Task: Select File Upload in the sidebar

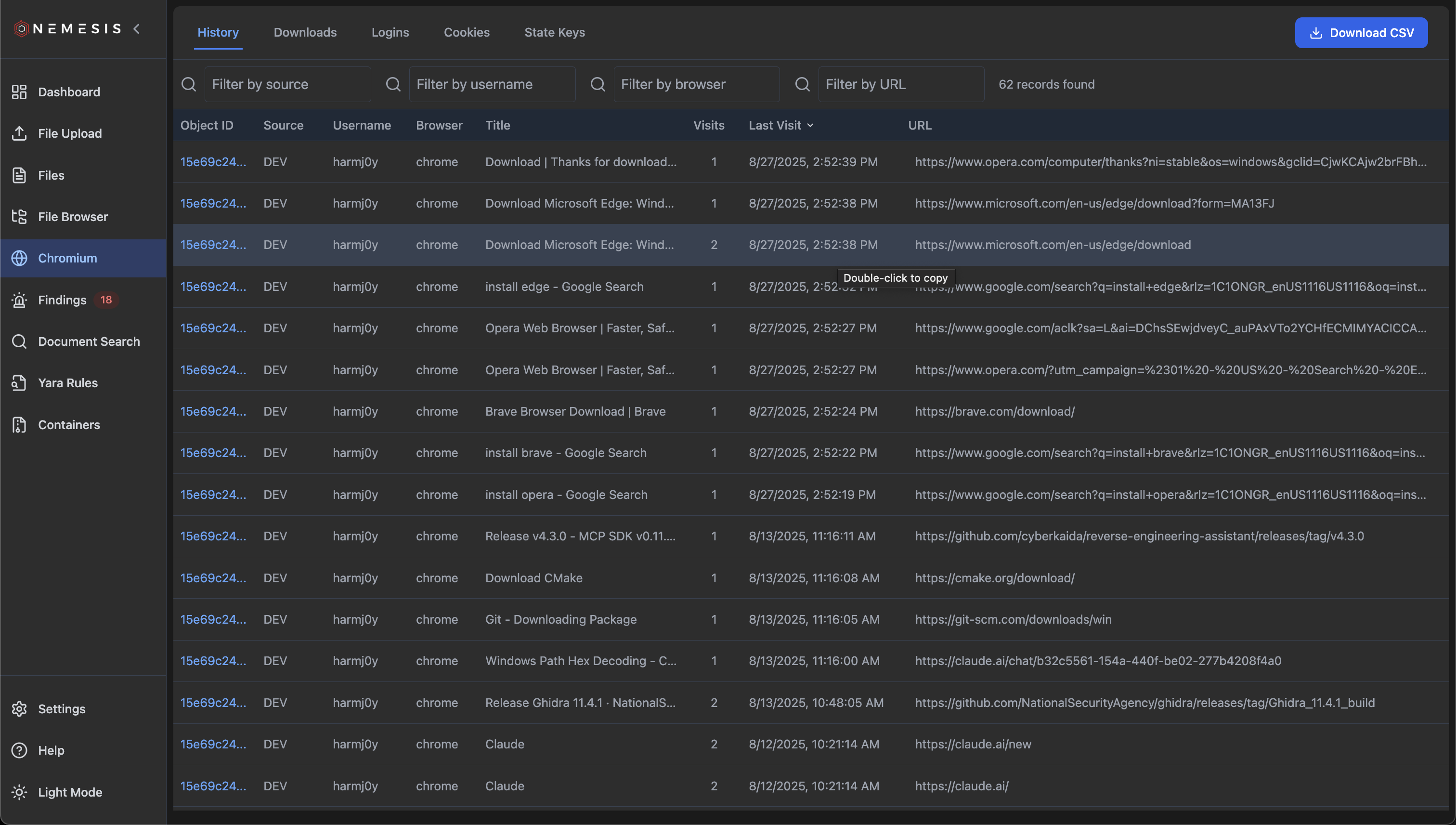Action: [70, 133]
